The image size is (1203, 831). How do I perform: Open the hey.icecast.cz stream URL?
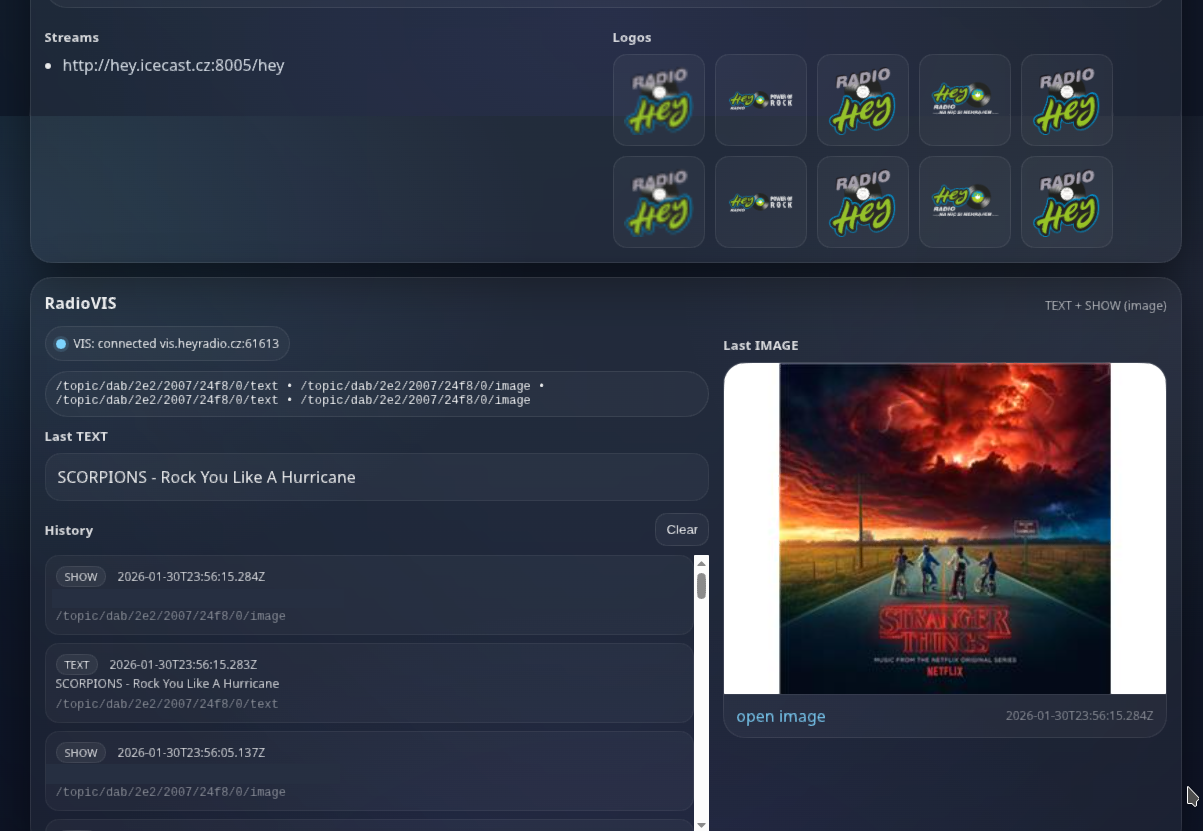click(x=173, y=66)
